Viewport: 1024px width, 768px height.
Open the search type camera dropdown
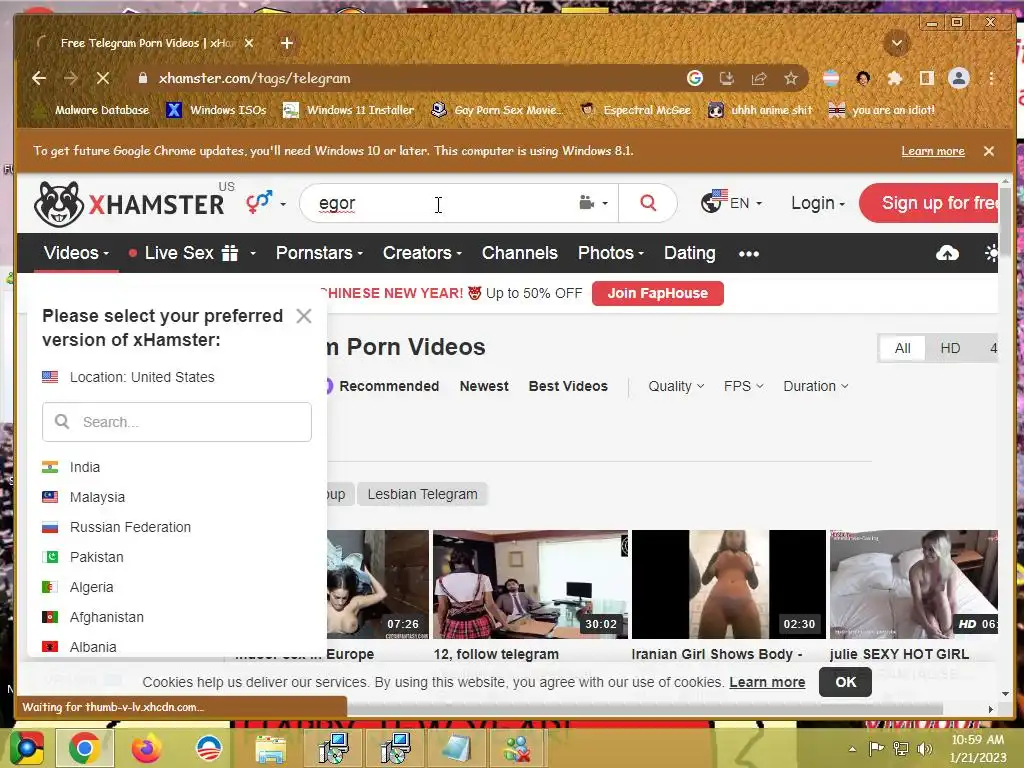point(593,203)
